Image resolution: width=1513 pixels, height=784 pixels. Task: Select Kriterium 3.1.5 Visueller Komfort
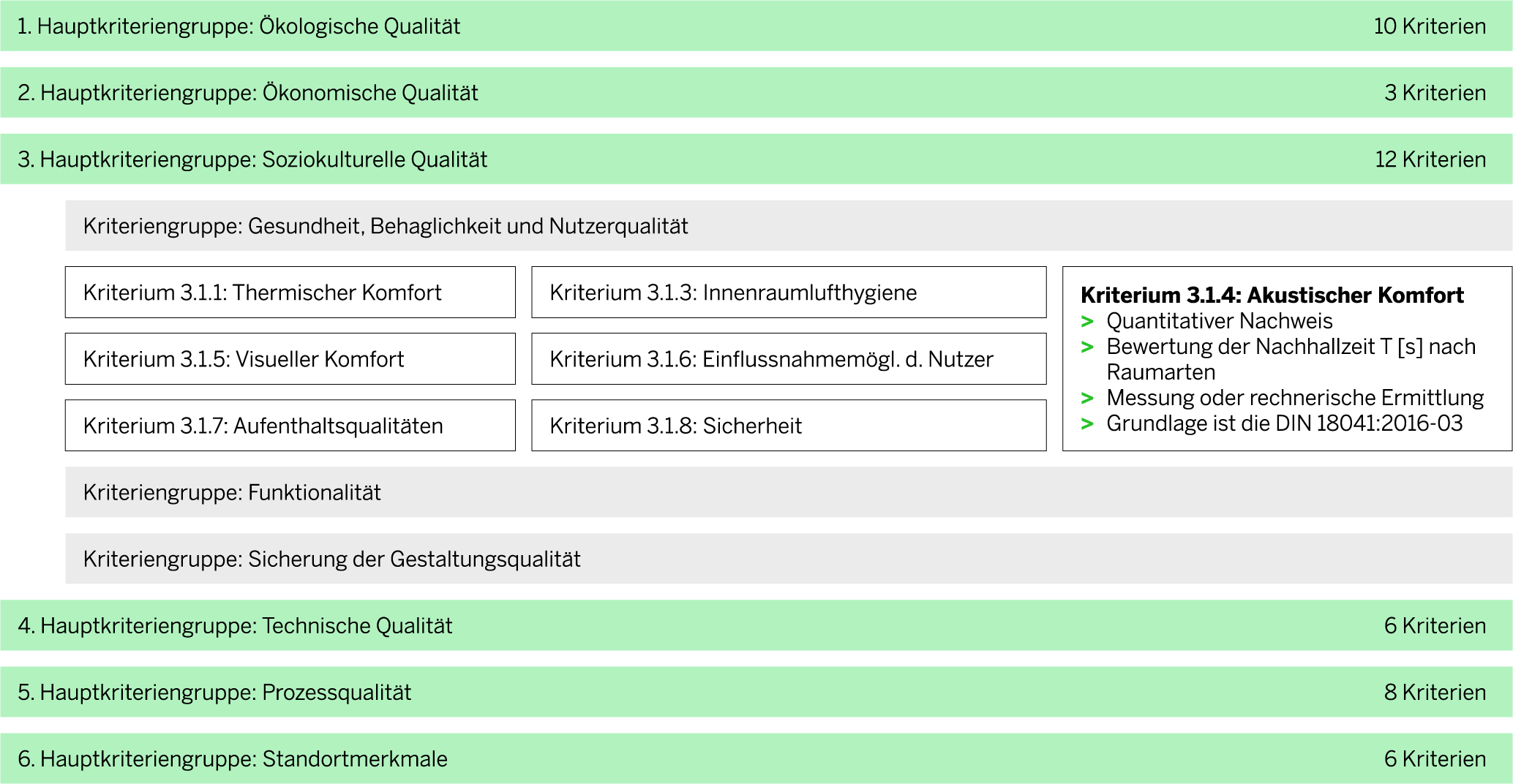pos(290,359)
